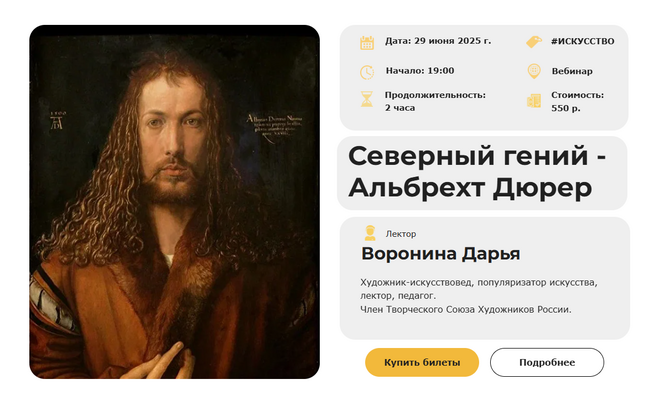
Task: Click the lecturer person icon
Action: (369, 233)
